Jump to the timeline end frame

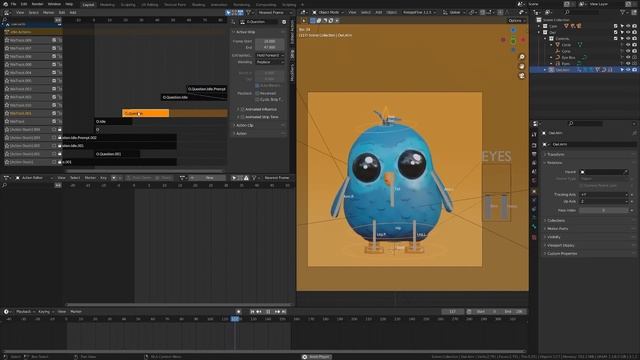(x=284, y=312)
